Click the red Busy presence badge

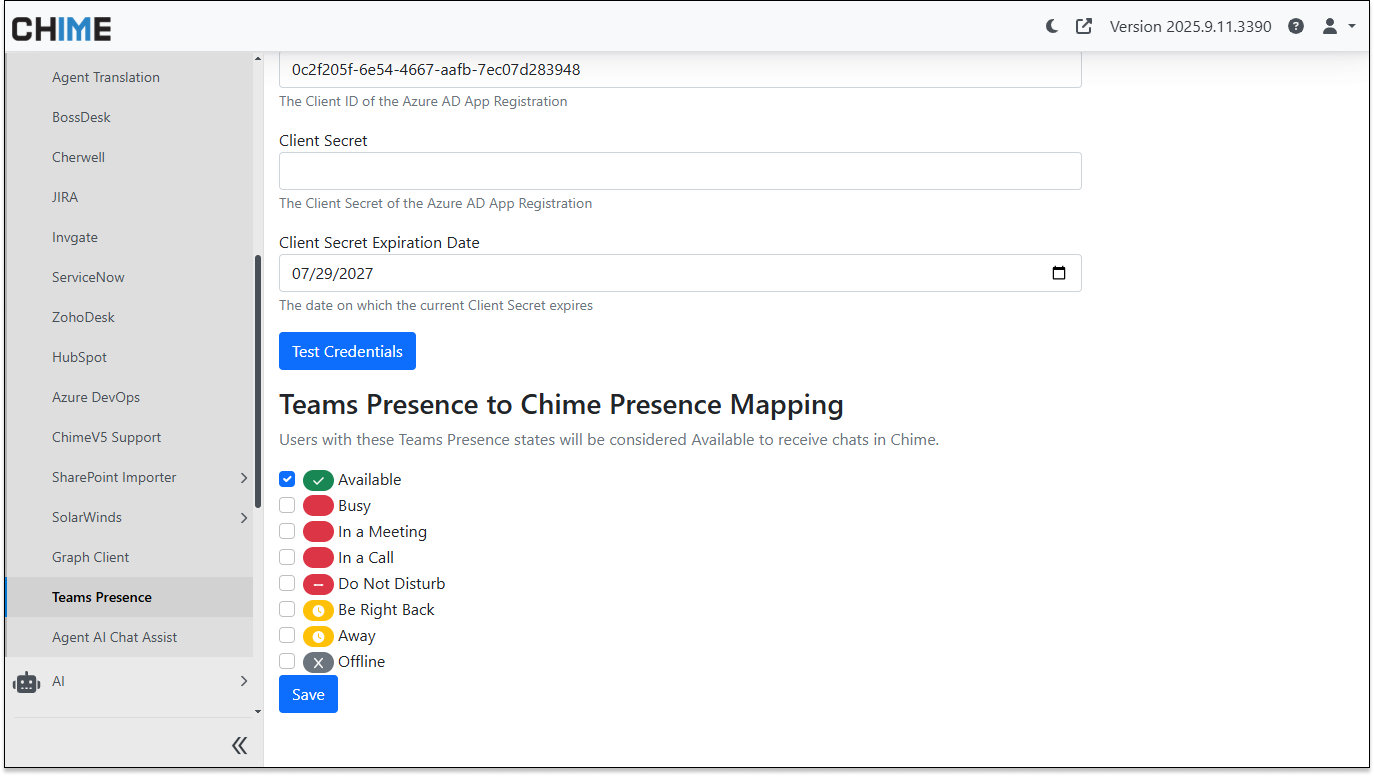318,506
